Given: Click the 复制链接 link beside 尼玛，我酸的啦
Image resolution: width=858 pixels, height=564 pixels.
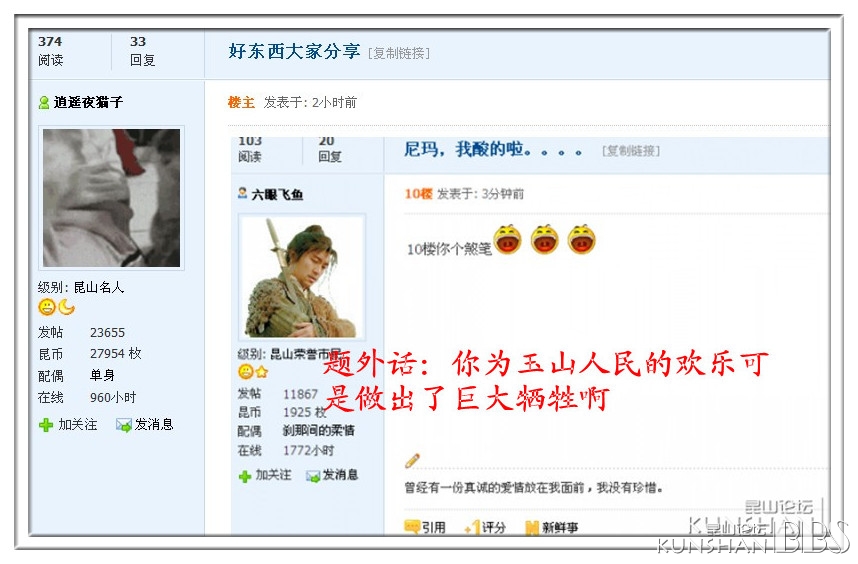Looking at the screenshot, I should [631, 150].
